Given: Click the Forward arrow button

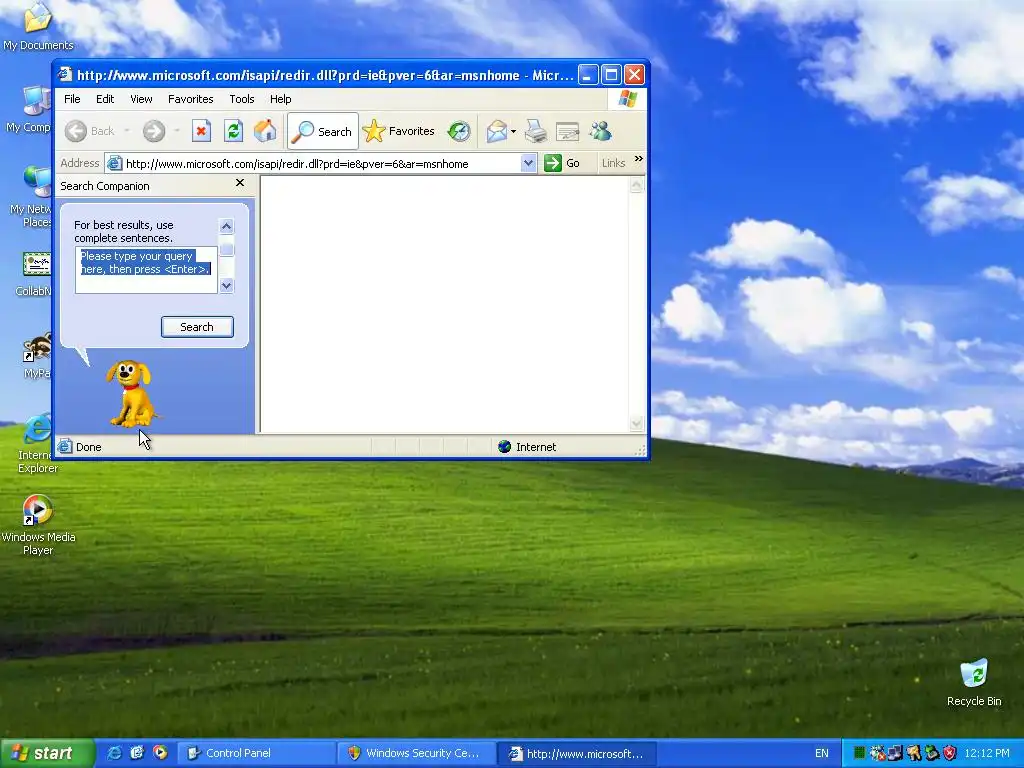Looking at the screenshot, I should click(x=154, y=131).
